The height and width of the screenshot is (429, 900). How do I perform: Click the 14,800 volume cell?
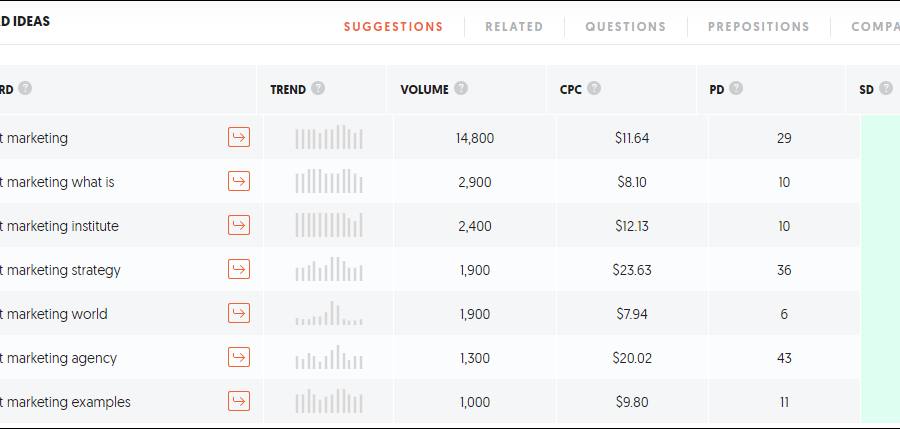(x=475, y=138)
